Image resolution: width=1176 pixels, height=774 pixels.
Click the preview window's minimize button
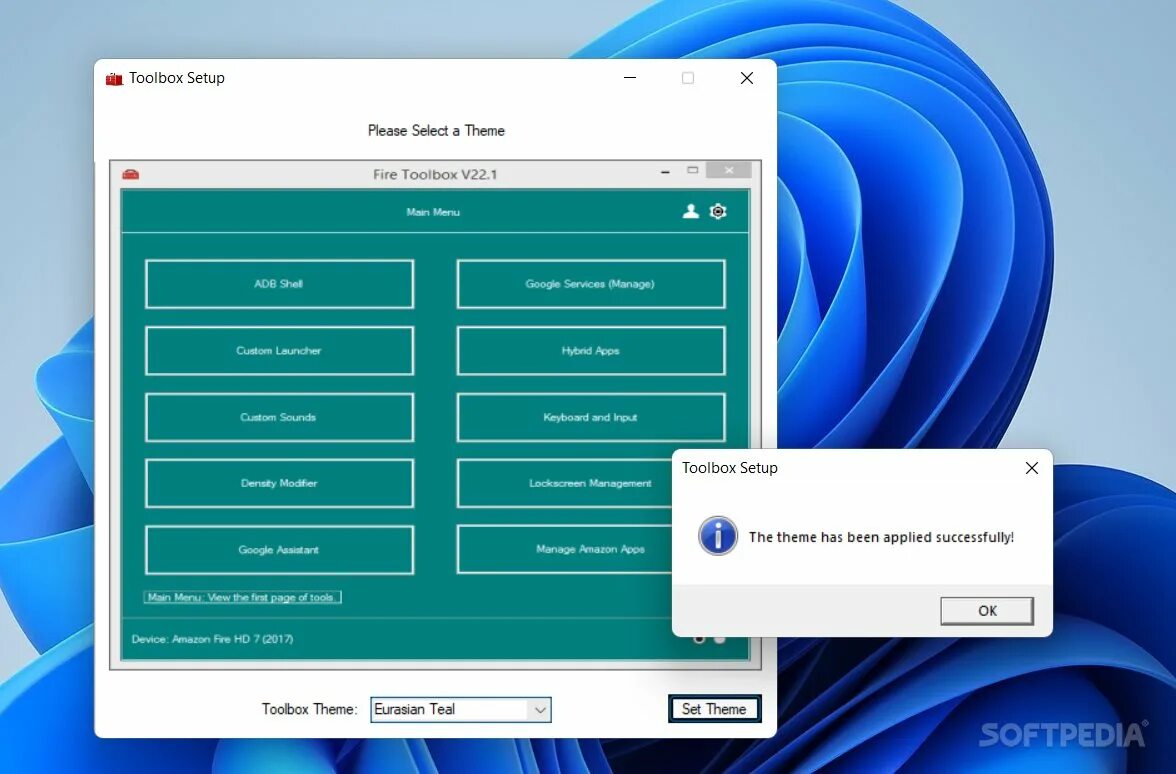(x=665, y=172)
